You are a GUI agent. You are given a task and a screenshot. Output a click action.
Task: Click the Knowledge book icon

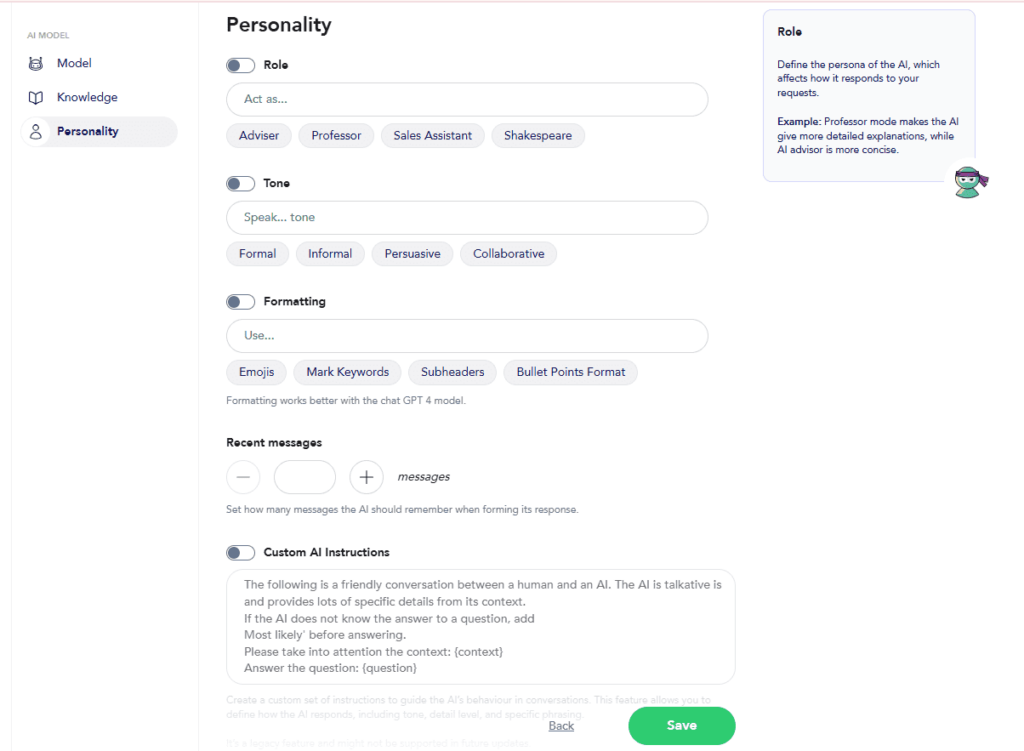coord(36,98)
